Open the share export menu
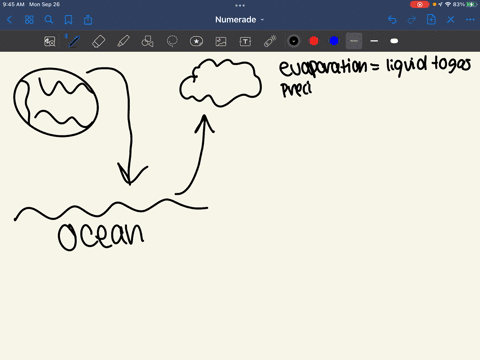480x360 pixels. (88, 20)
